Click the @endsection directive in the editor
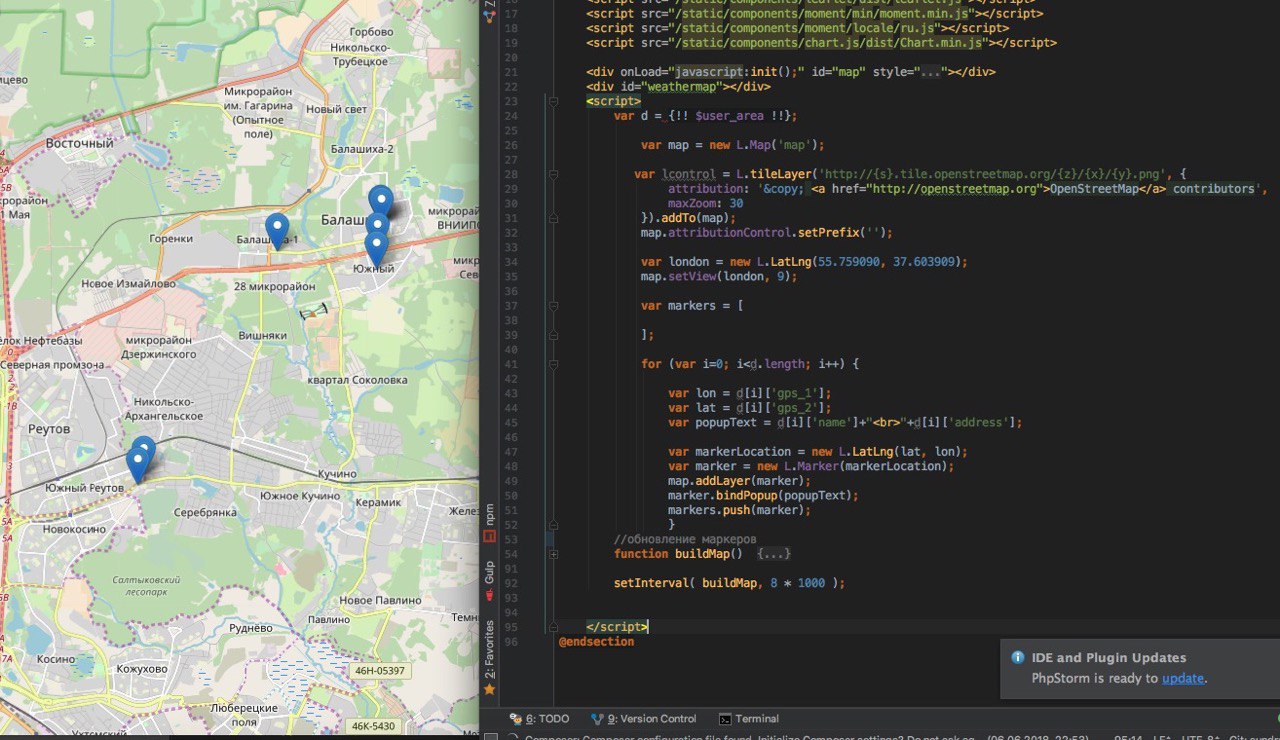Image resolution: width=1280 pixels, height=740 pixels. [596, 641]
